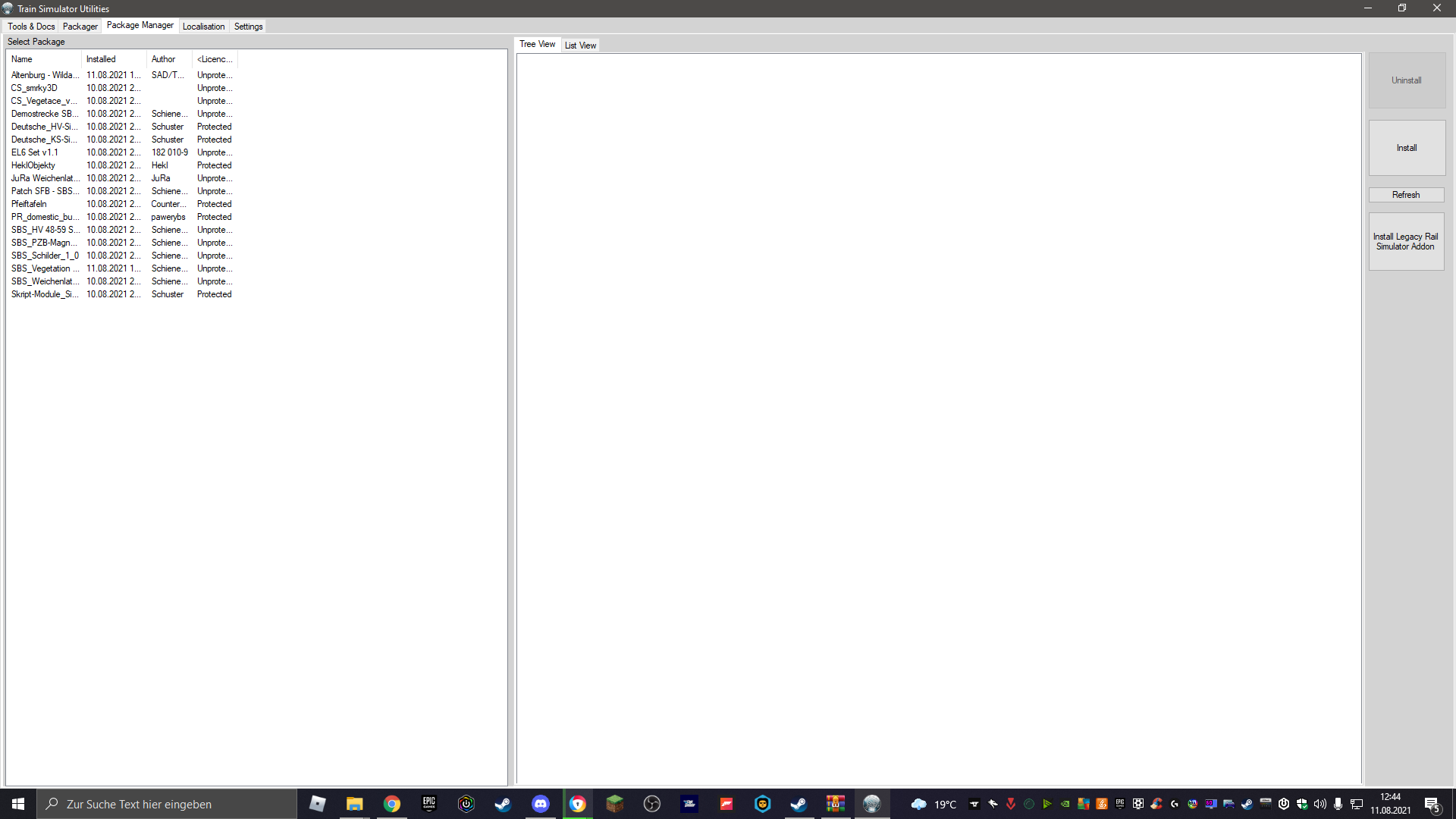This screenshot has width=1456, height=819.
Task: Switch to List View tab
Action: [x=580, y=45]
